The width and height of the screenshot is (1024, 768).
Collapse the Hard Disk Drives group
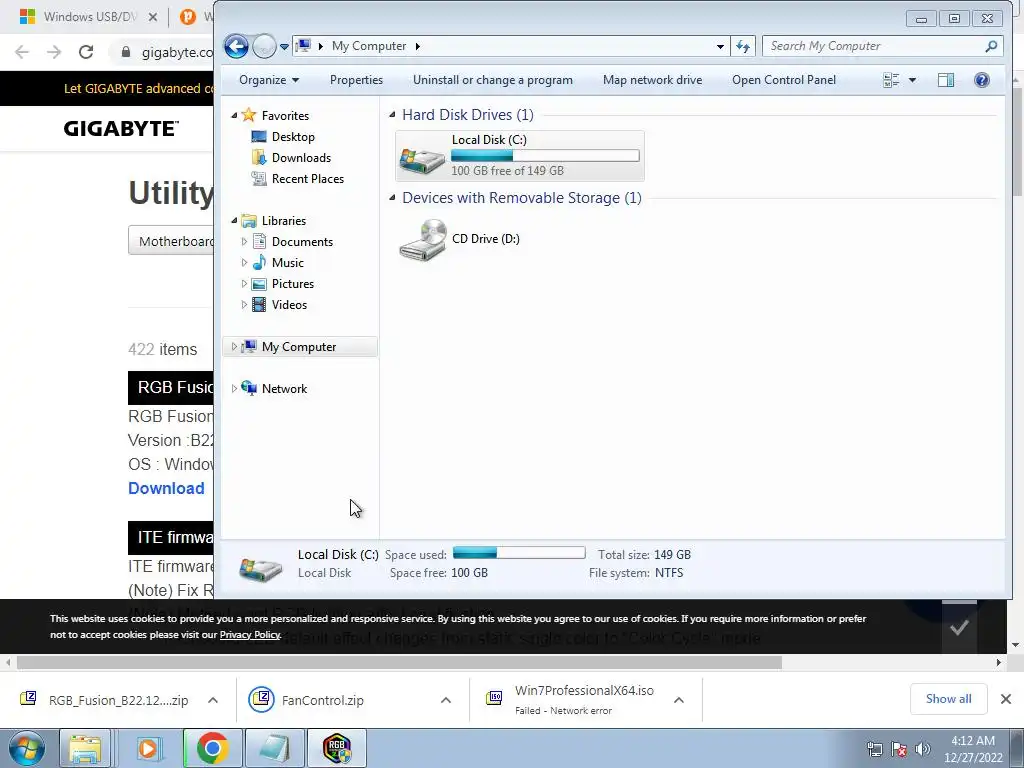(392, 115)
